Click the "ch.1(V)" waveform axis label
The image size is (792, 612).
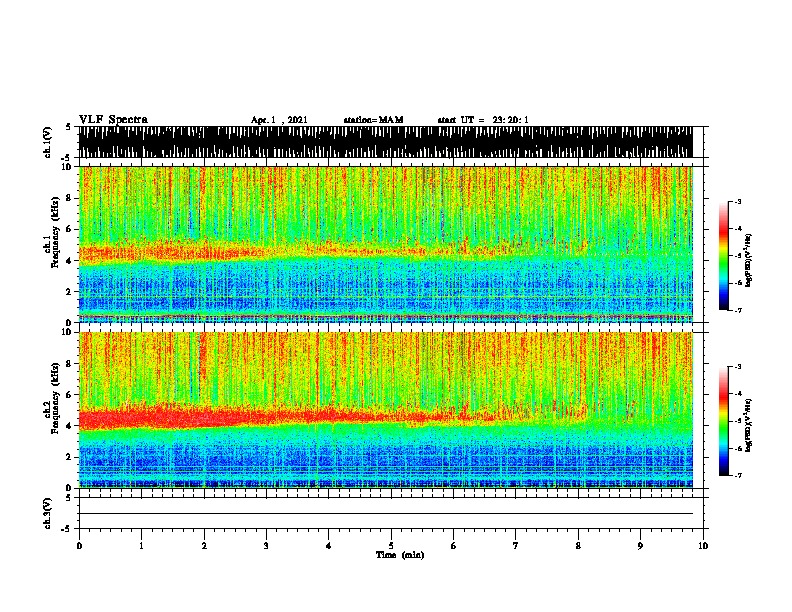(48, 142)
